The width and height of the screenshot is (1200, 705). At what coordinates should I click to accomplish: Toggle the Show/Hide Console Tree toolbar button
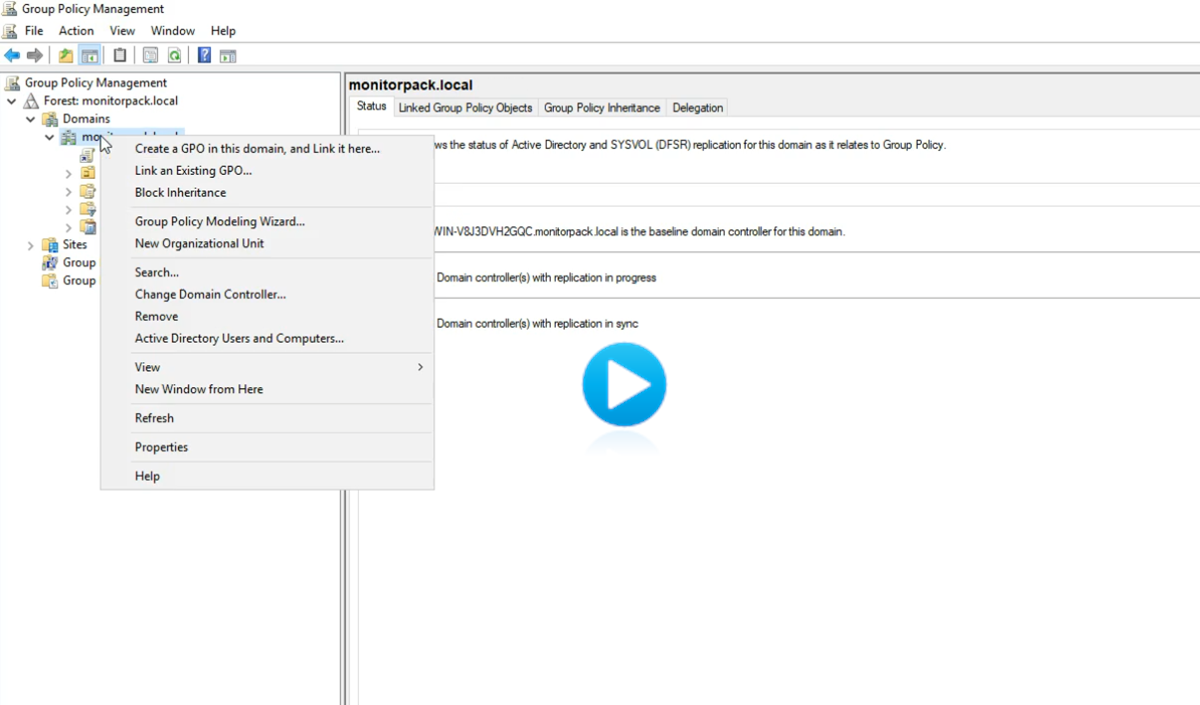(x=90, y=56)
